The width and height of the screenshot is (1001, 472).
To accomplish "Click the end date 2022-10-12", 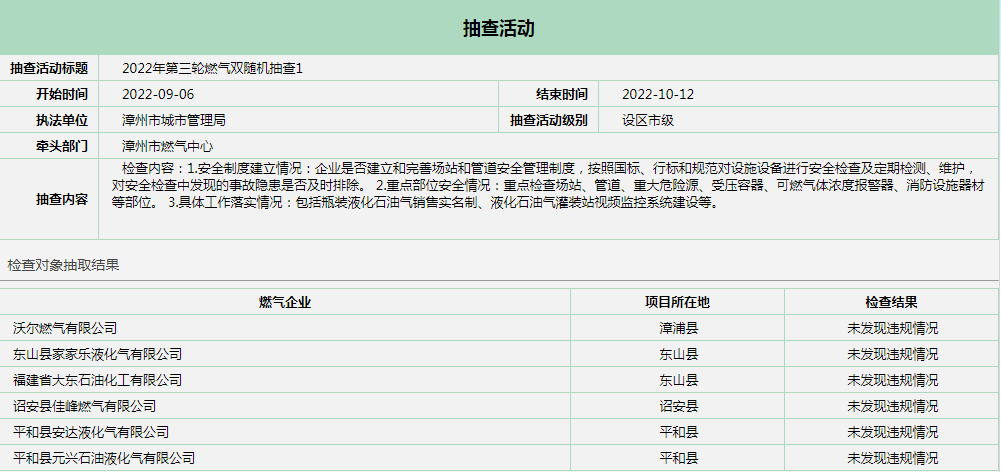I will pos(658,94).
